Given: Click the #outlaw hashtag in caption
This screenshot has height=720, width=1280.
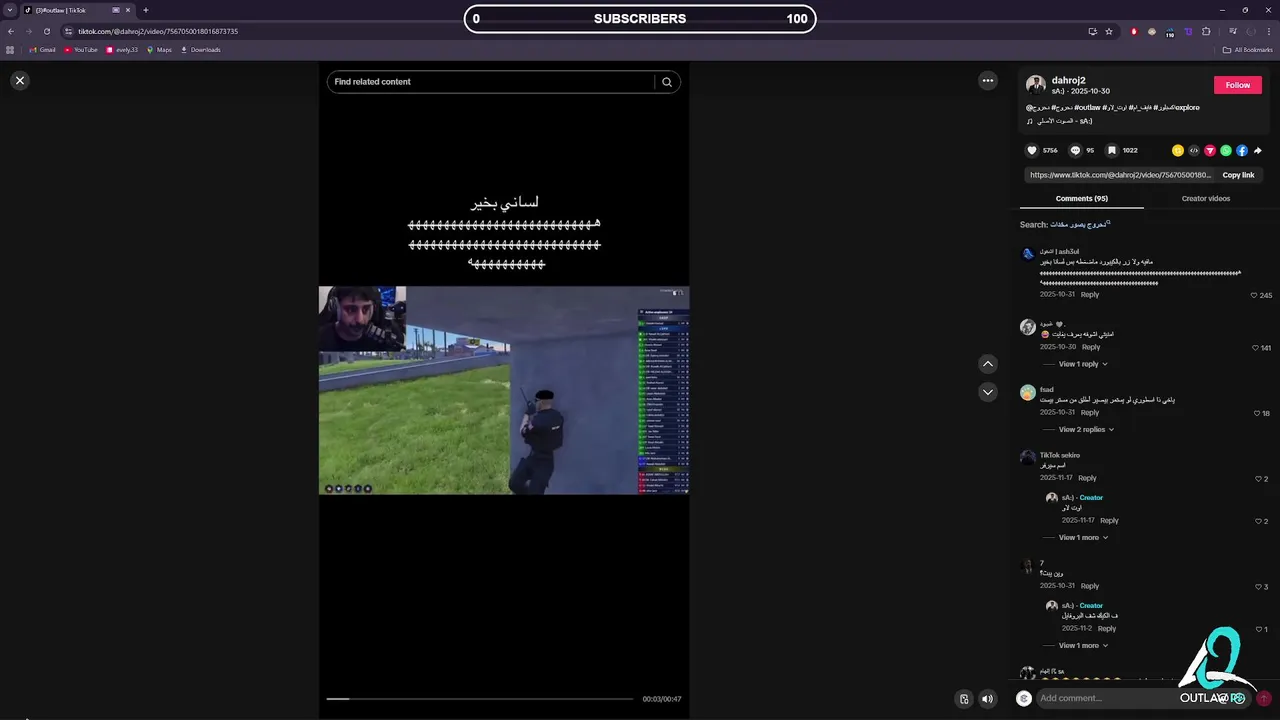Looking at the screenshot, I should (x=1088, y=107).
